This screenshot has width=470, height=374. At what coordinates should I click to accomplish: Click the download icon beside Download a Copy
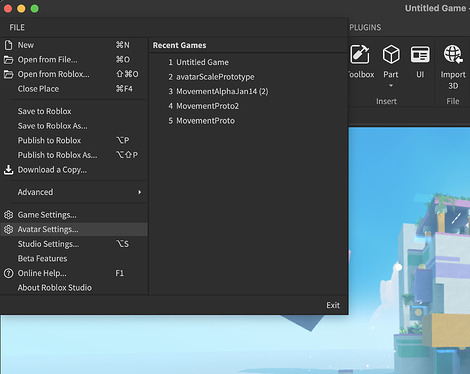(x=8, y=170)
